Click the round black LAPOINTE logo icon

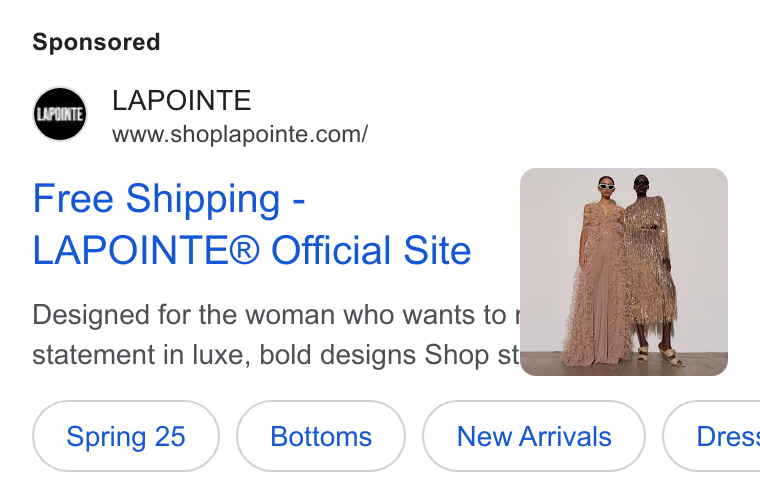click(60, 114)
